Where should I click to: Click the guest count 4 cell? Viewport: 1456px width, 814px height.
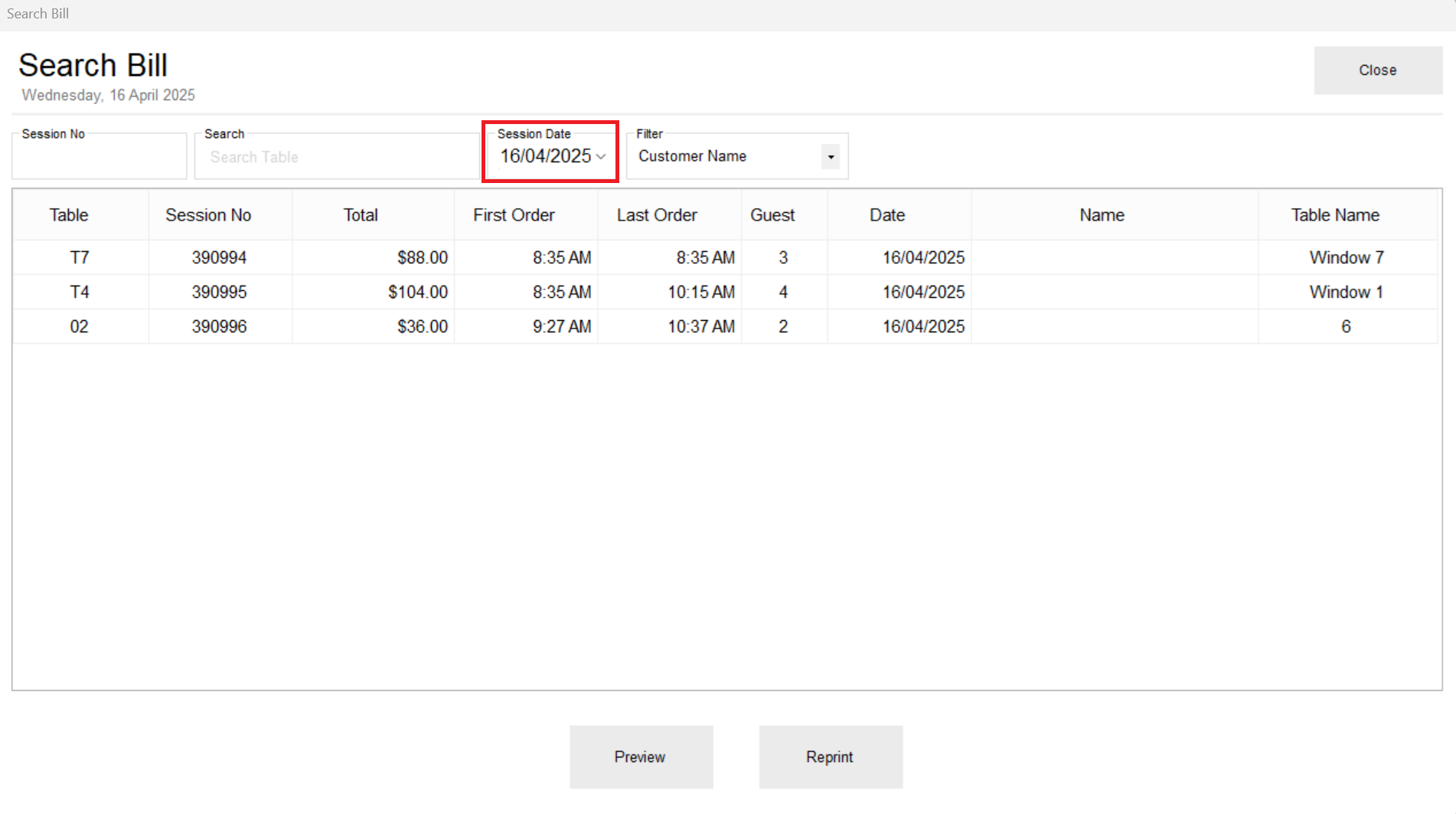783,292
